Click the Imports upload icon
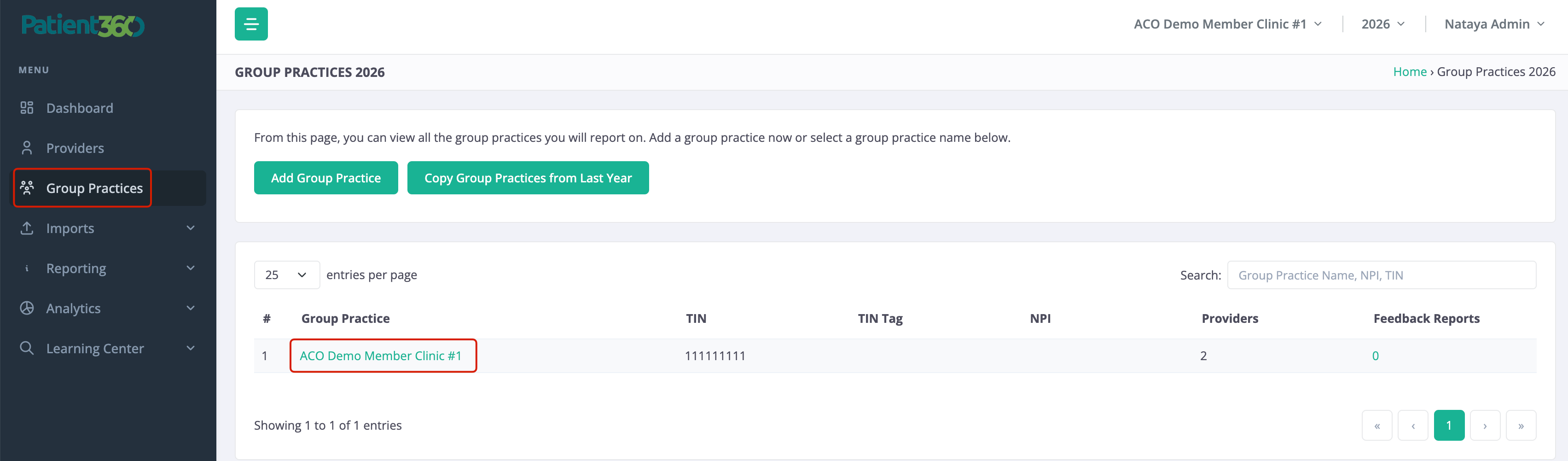This screenshot has height=461, width=1568. [x=27, y=228]
